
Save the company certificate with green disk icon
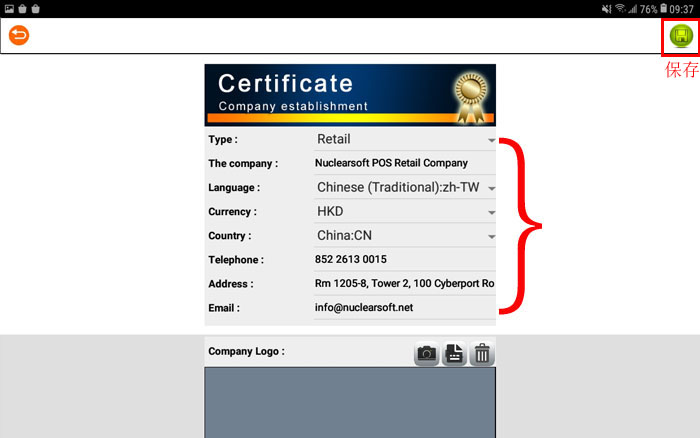pos(681,36)
